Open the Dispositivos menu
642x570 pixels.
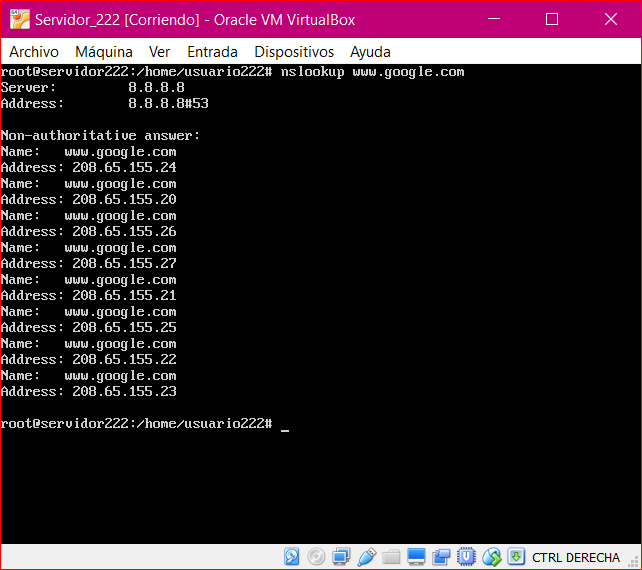294,52
